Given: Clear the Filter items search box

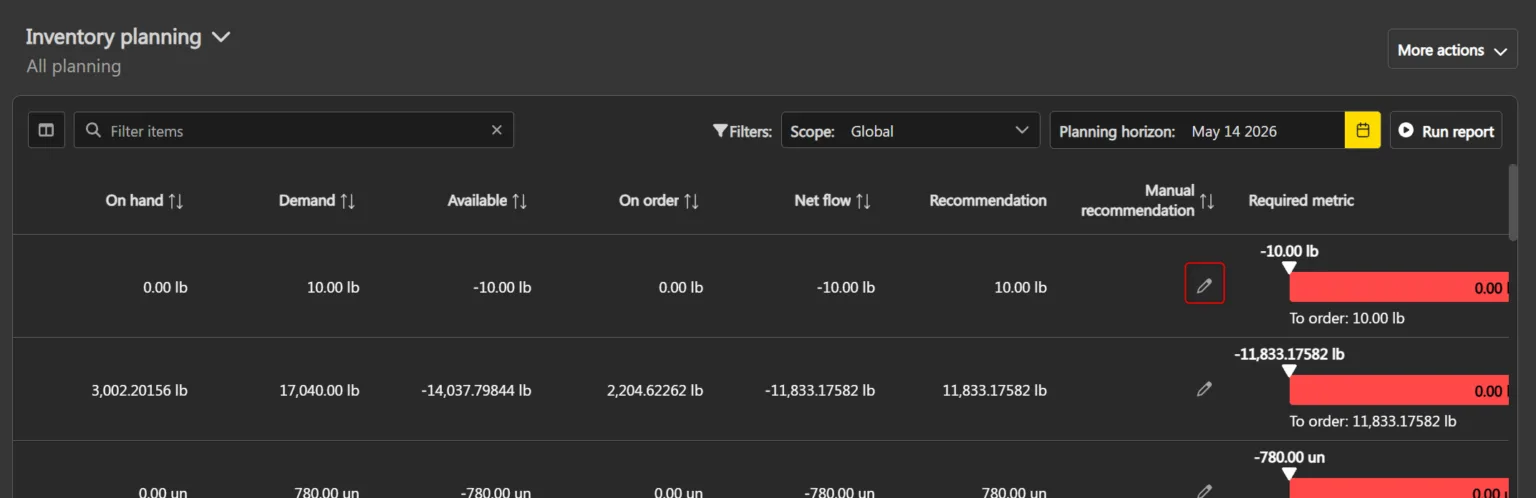Looking at the screenshot, I should pos(497,130).
